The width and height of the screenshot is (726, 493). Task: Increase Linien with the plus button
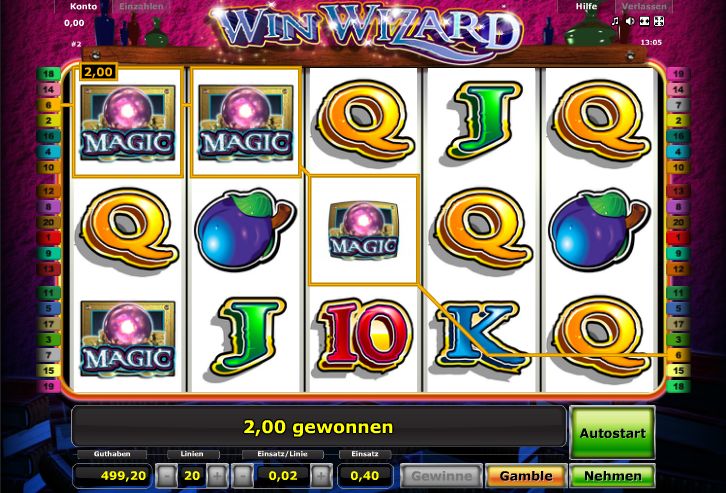coord(217,476)
